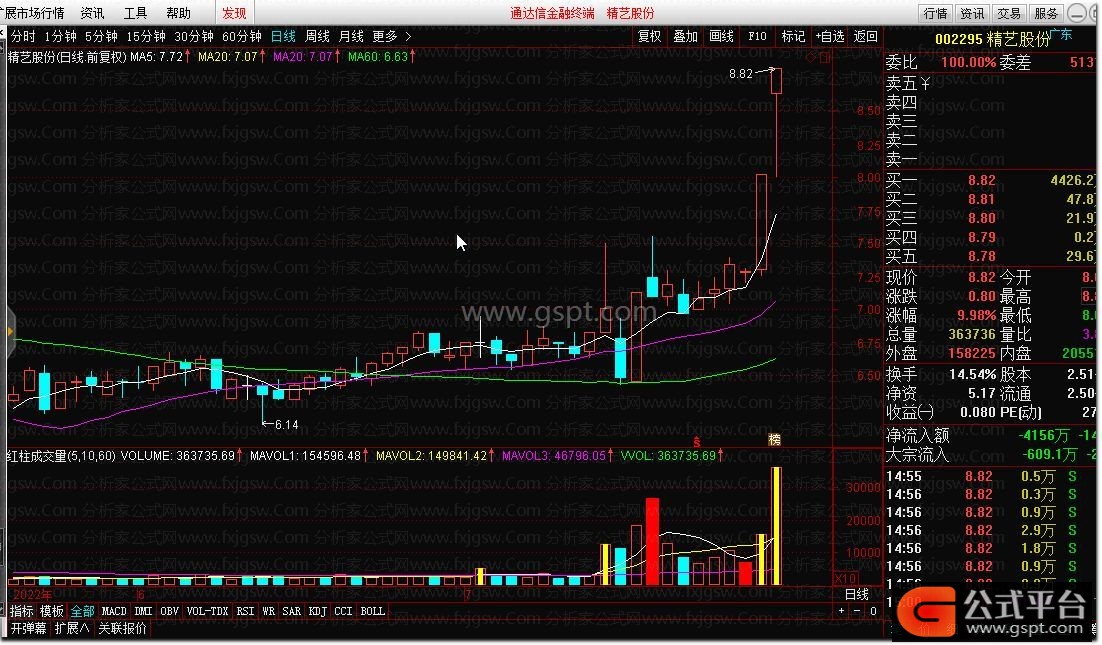Click the 14:55 trade tick row

[x=991, y=476]
